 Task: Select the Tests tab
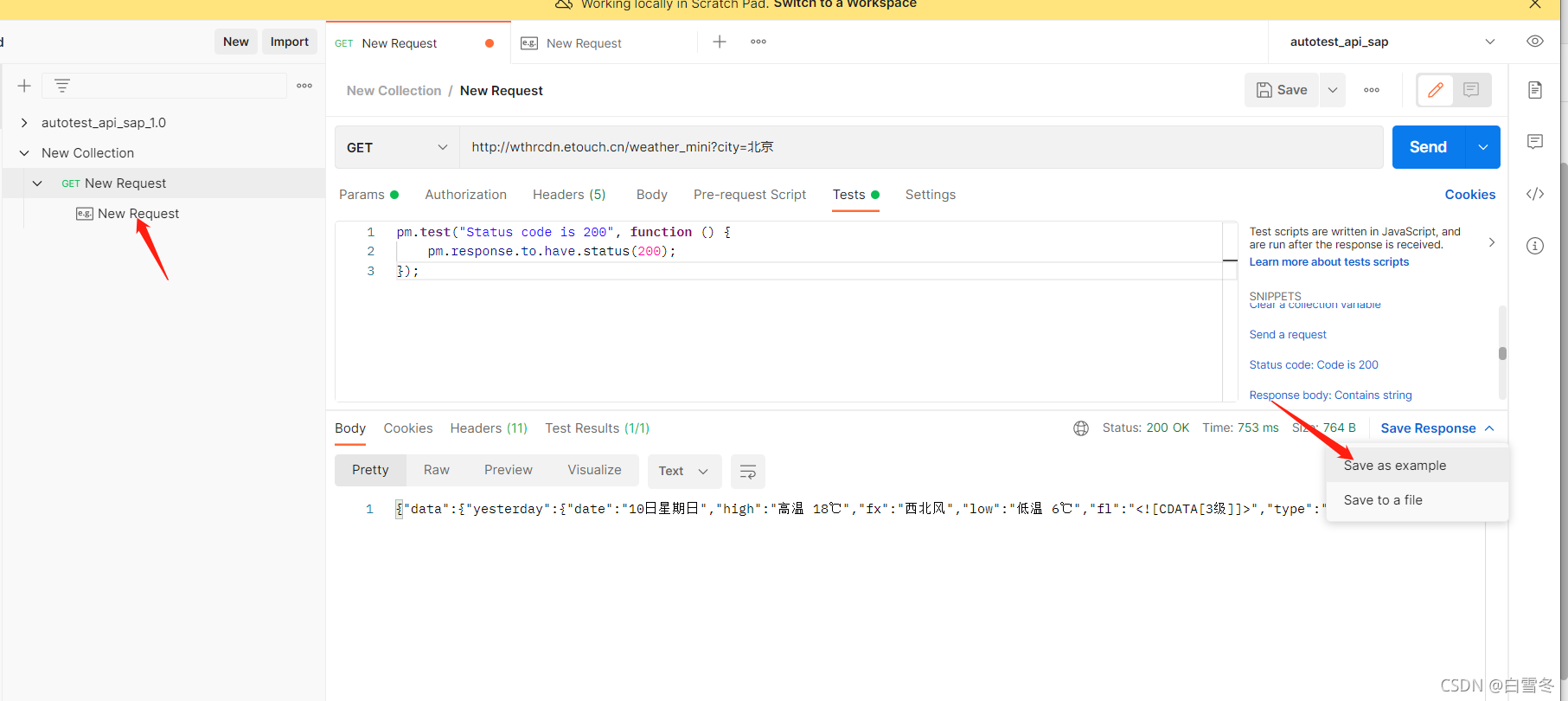855,195
